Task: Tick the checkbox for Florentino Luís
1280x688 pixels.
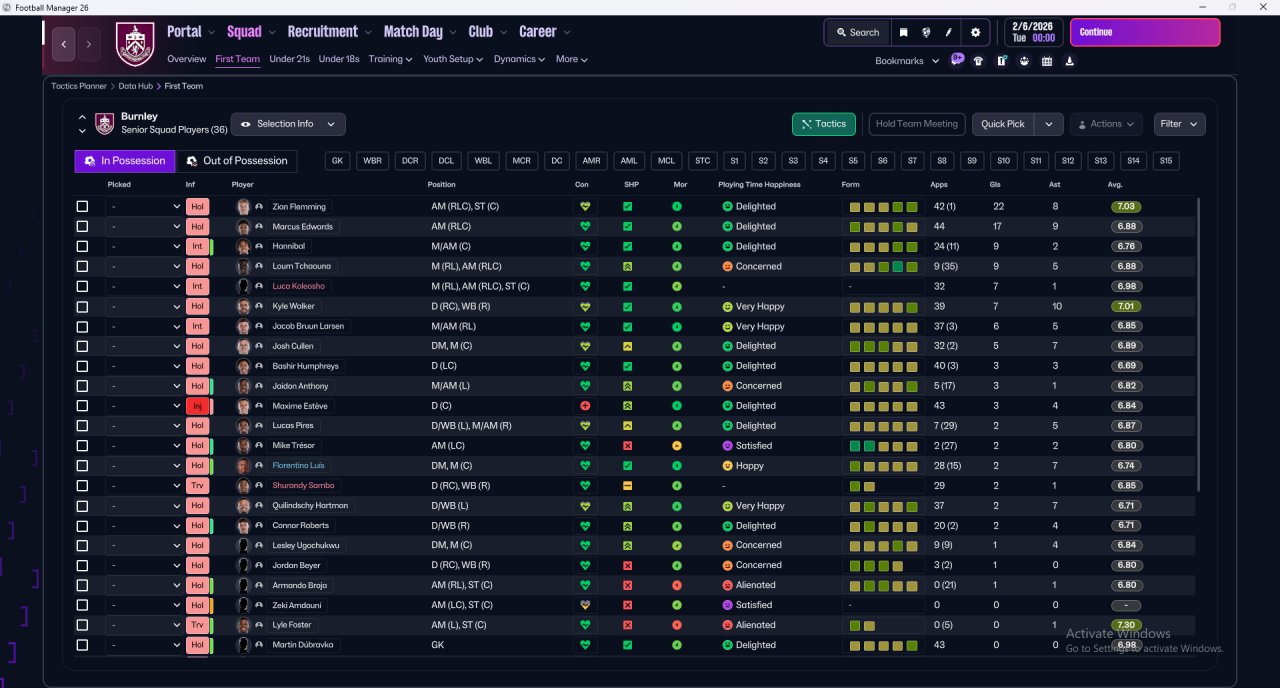Action: [82, 465]
